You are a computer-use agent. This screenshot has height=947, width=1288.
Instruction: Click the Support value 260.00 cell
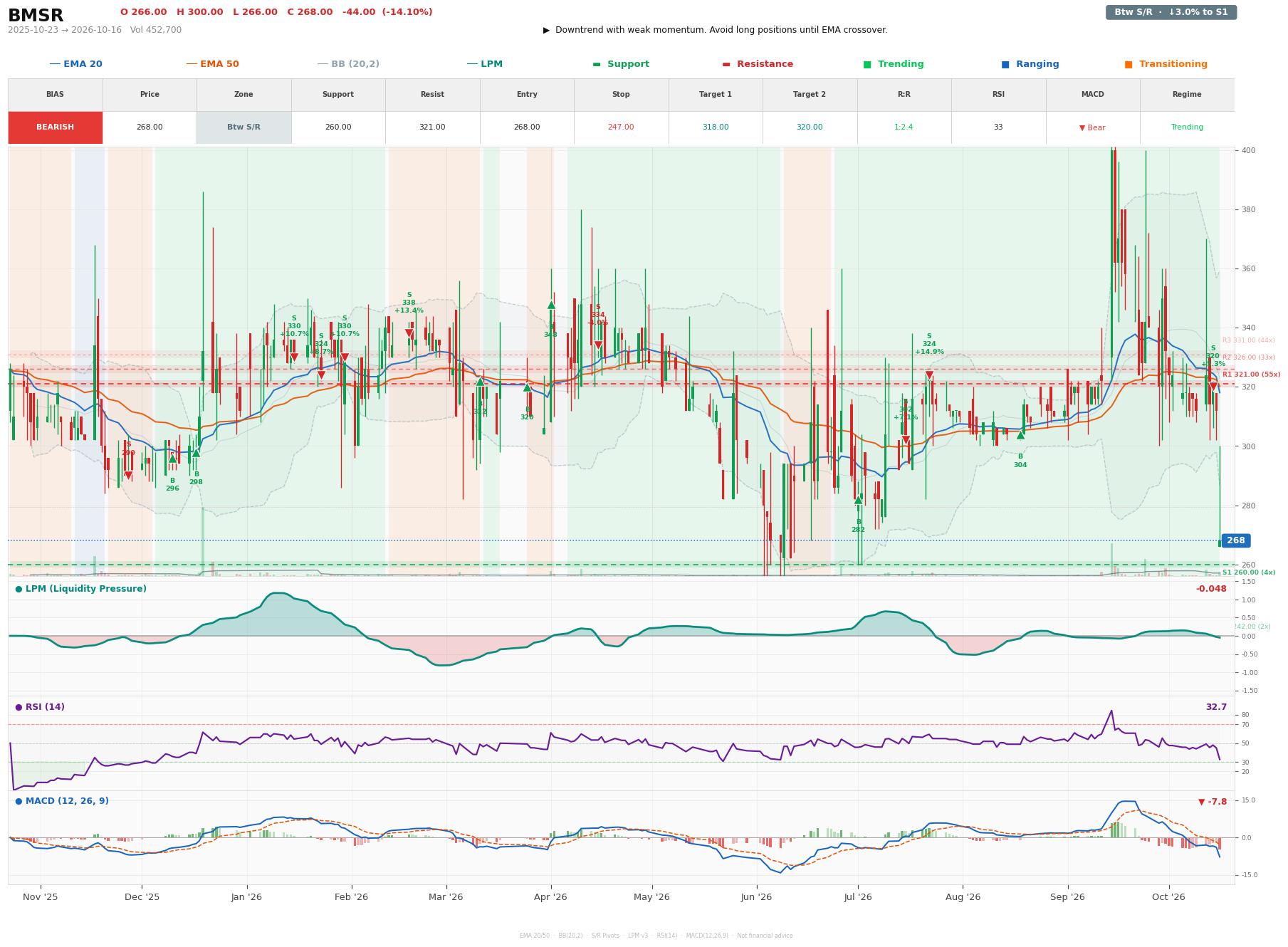click(338, 127)
